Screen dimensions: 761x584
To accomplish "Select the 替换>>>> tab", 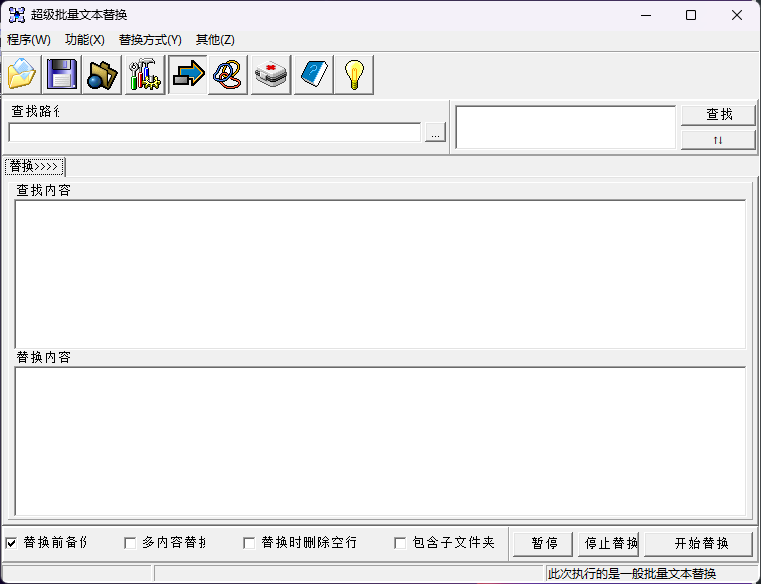I will click(35, 166).
